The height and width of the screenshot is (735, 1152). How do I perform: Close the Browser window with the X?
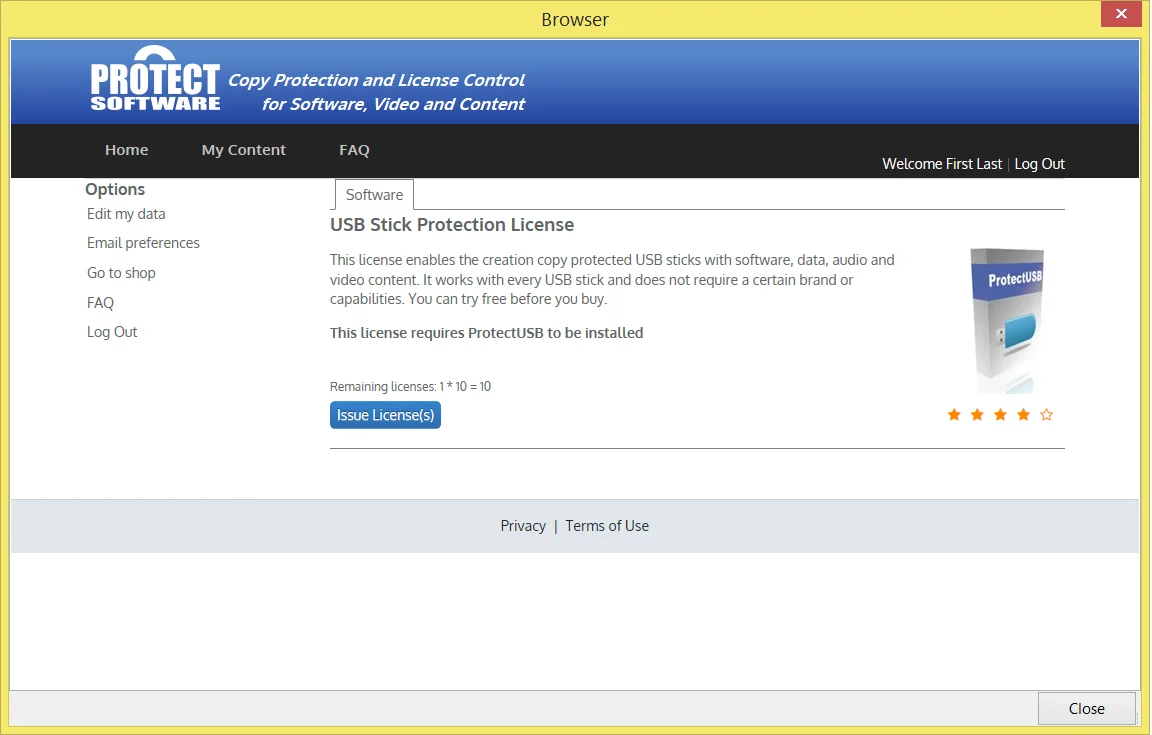1121,13
